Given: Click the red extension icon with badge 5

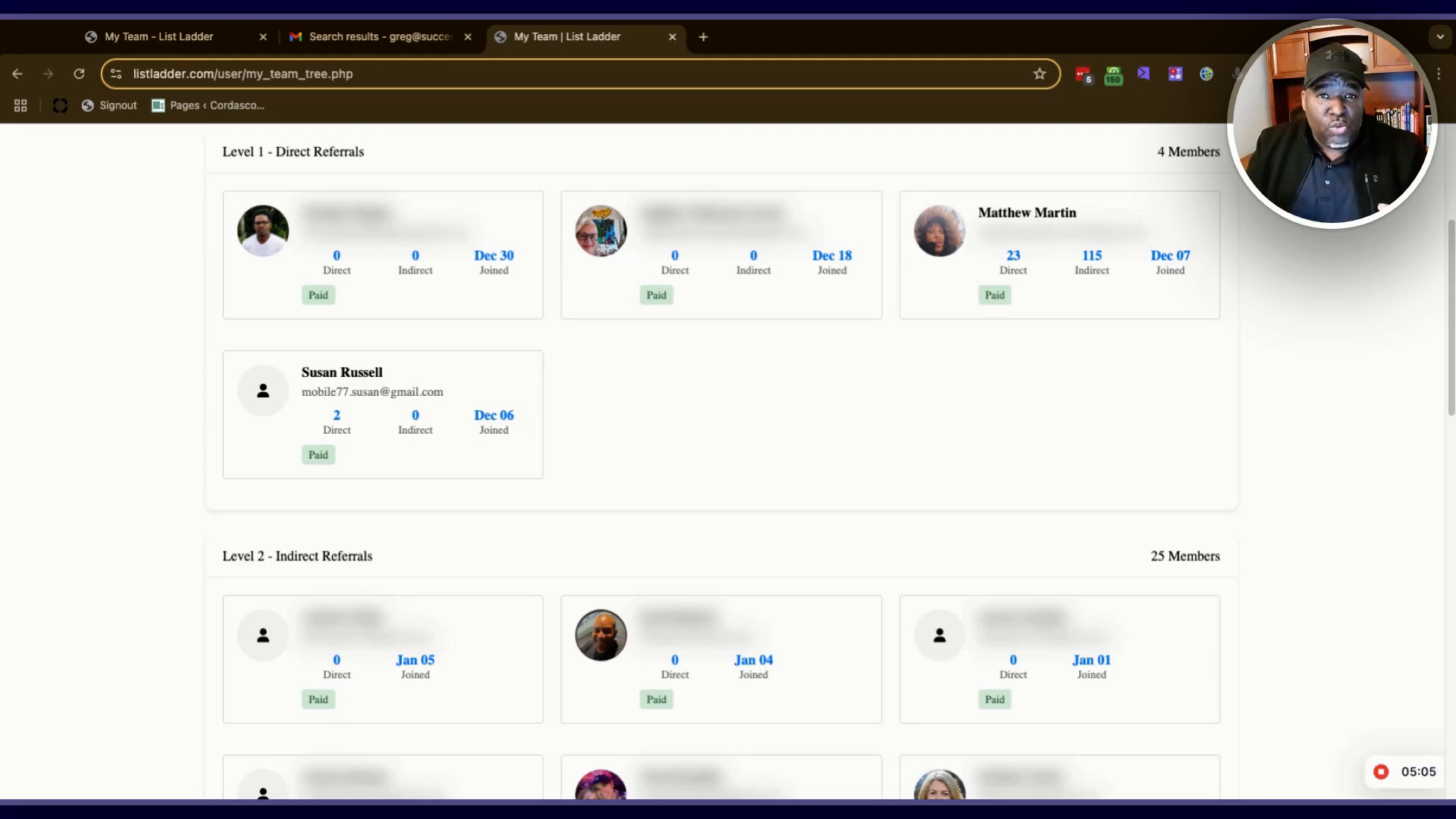Looking at the screenshot, I should [1083, 74].
